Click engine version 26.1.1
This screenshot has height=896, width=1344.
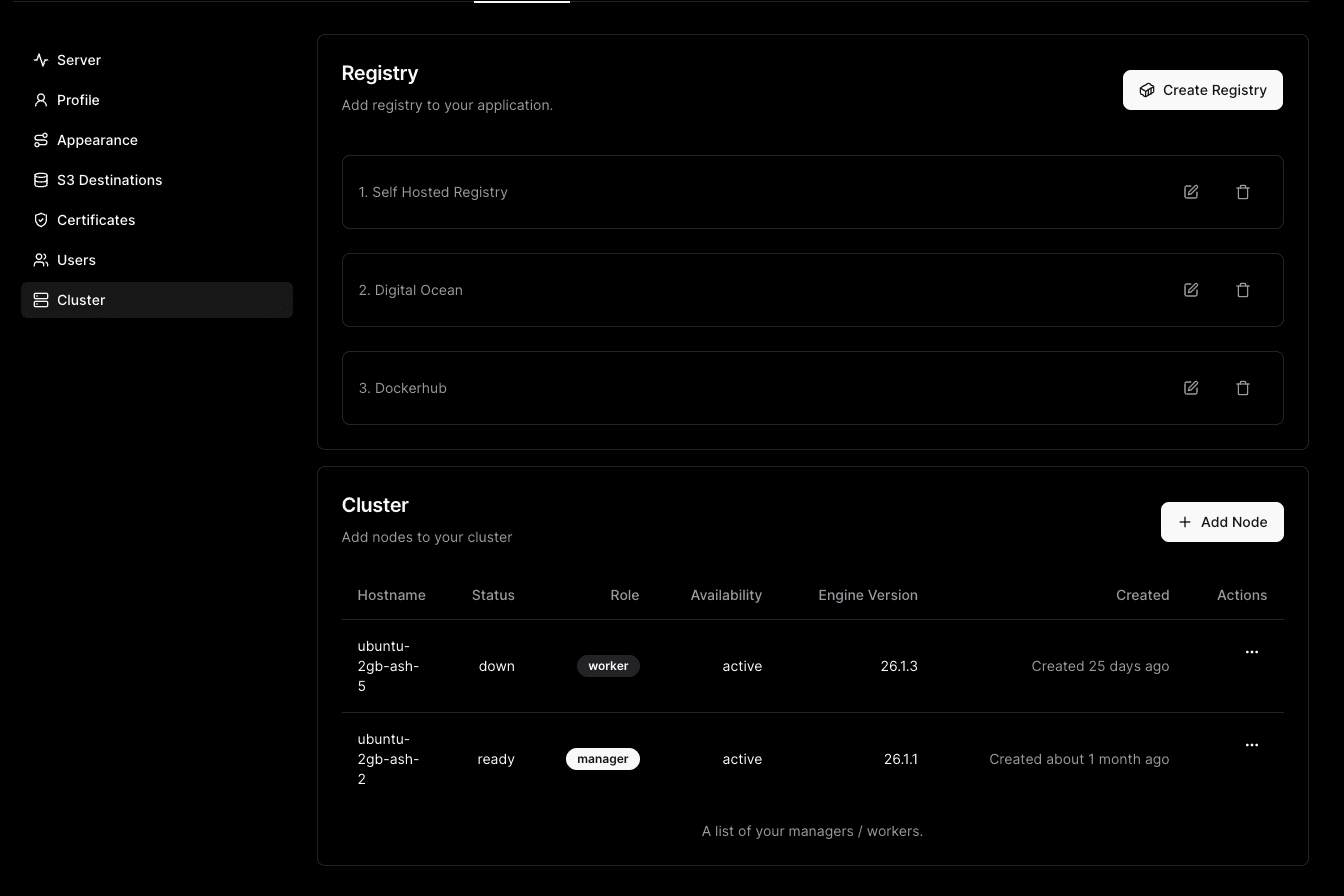pyautogui.click(x=901, y=759)
